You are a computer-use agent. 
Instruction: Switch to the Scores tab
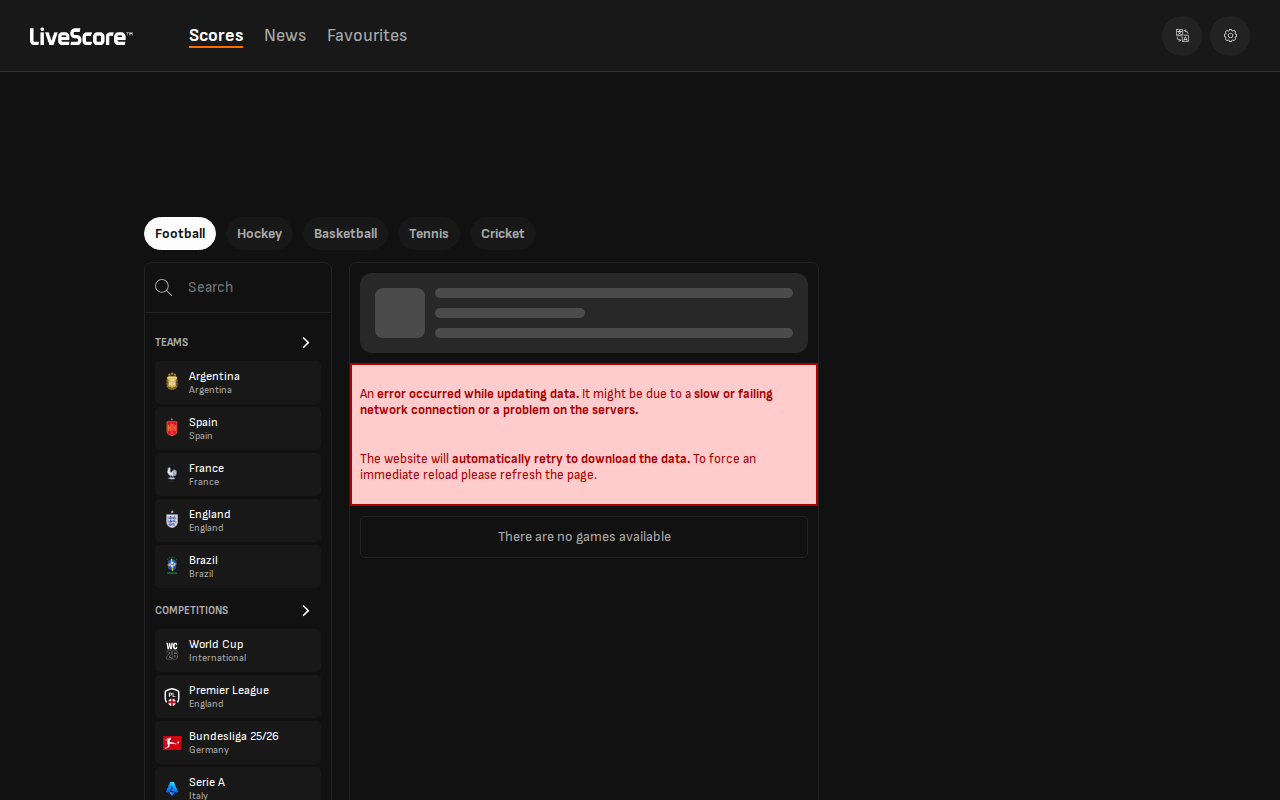[x=216, y=36]
